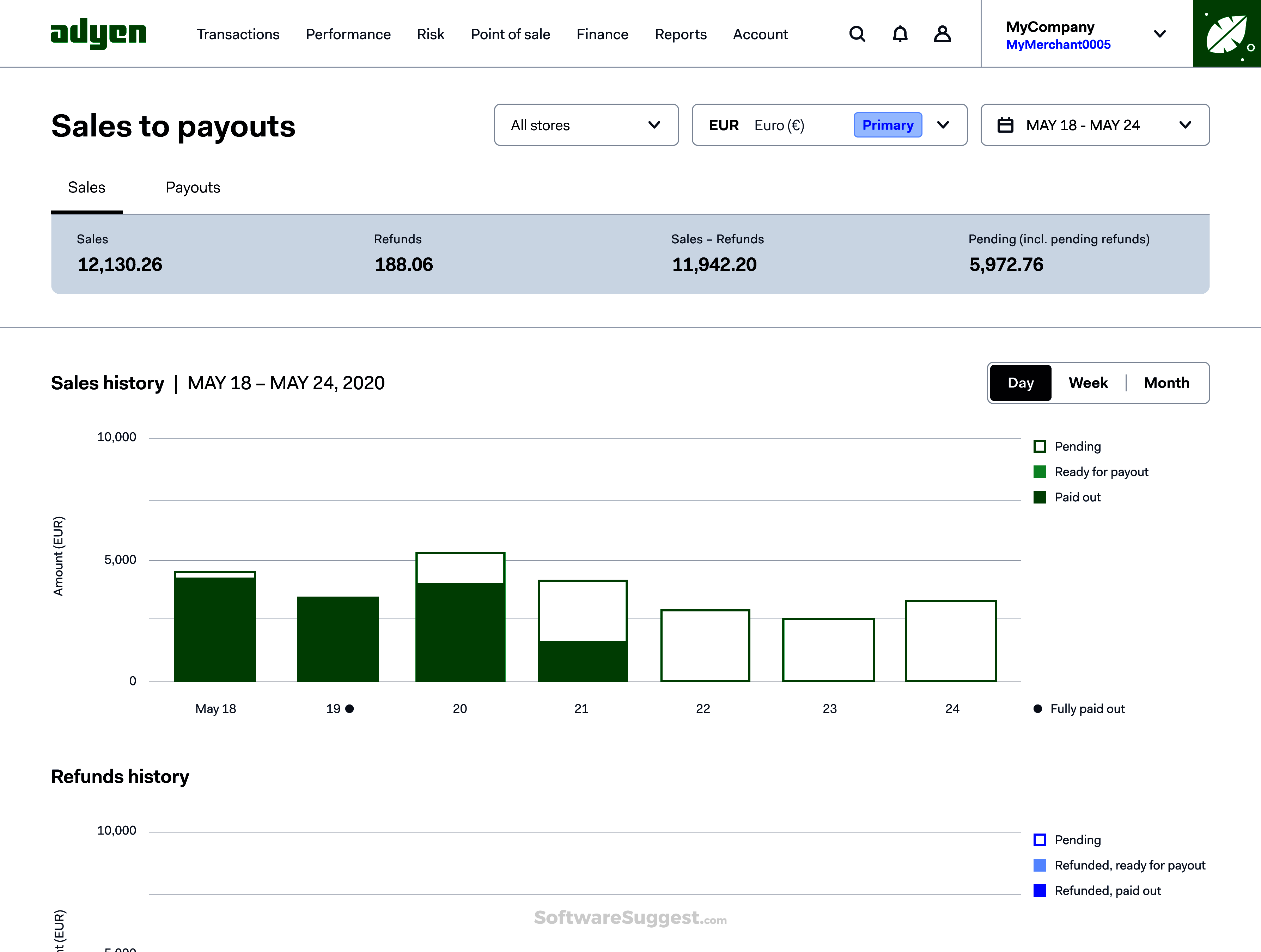Select the Month view toggle
Image resolution: width=1261 pixels, height=952 pixels.
pos(1166,383)
